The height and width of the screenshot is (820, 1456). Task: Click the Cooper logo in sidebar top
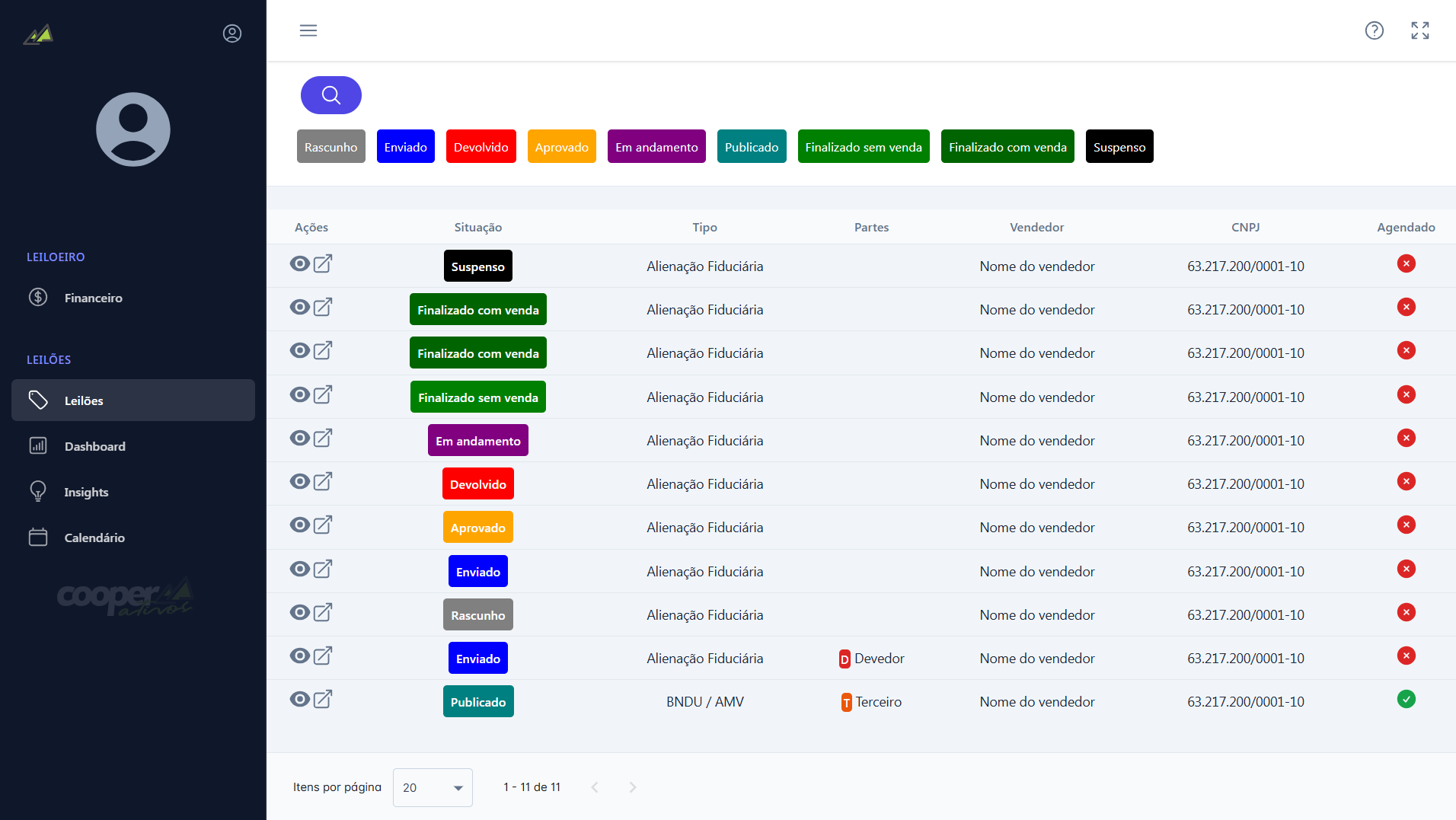click(x=38, y=34)
